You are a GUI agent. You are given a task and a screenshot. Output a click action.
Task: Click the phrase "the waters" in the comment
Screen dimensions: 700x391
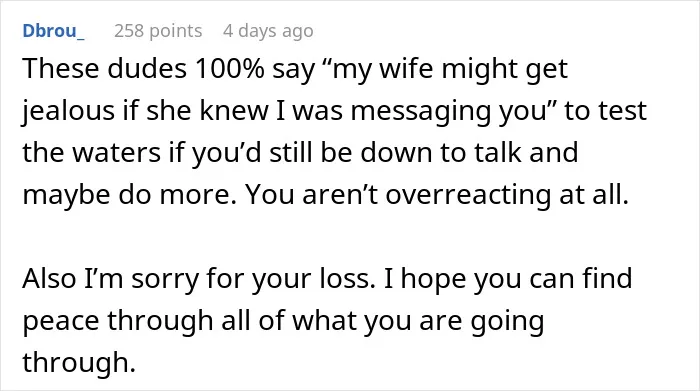pos(92,152)
